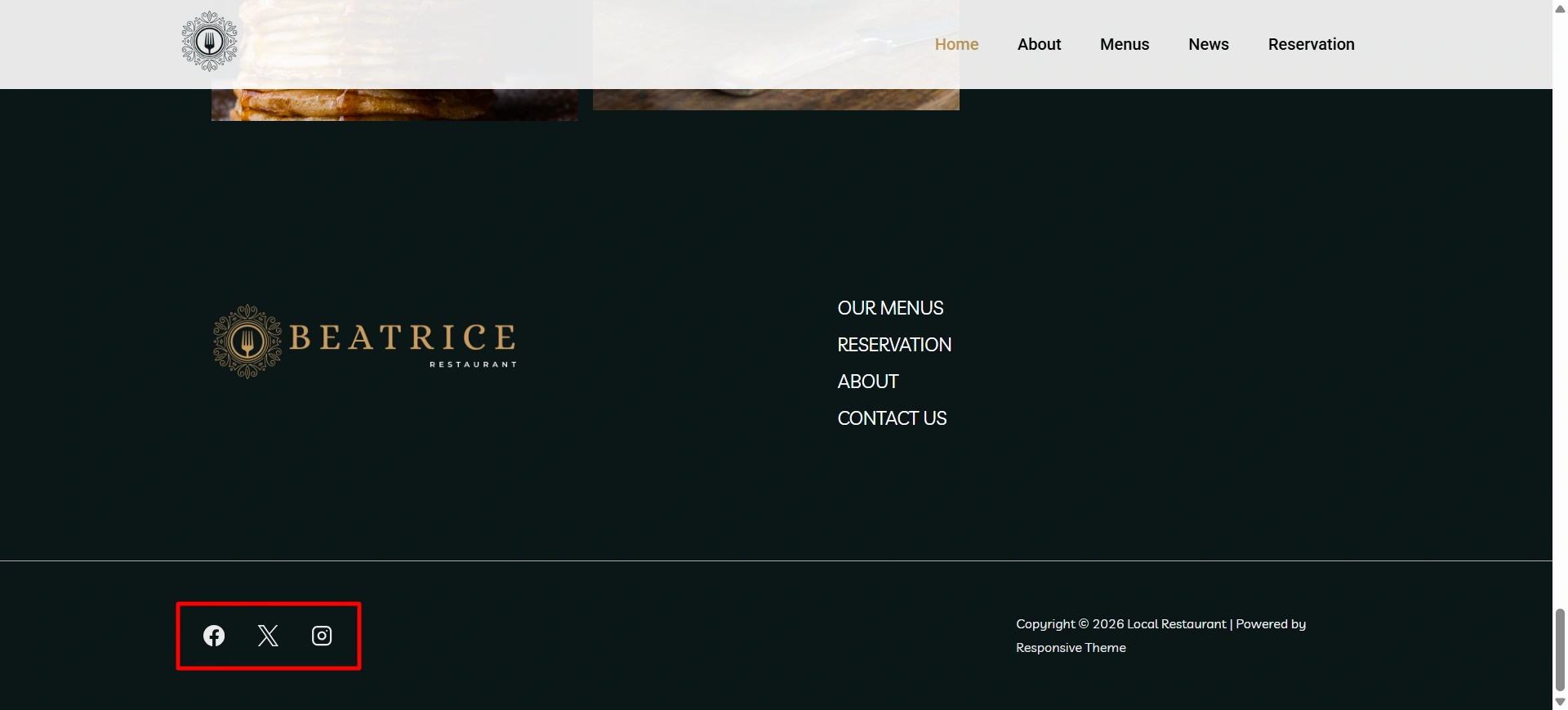1568x710 pixels.
Task: Click the scrollbar down arrow
Action: point(1560,702)
